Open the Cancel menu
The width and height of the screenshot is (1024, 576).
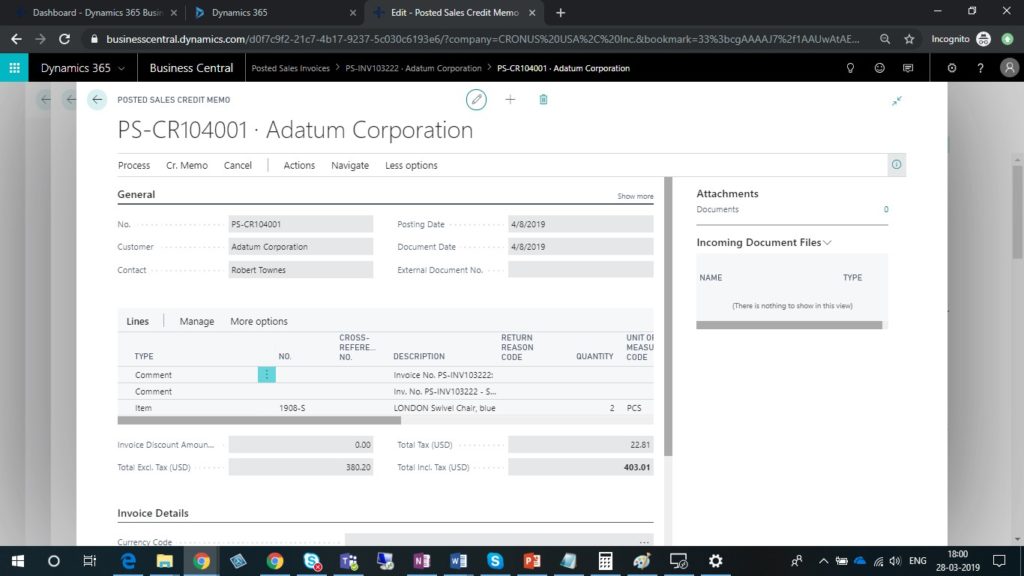(x=238, y=165)
